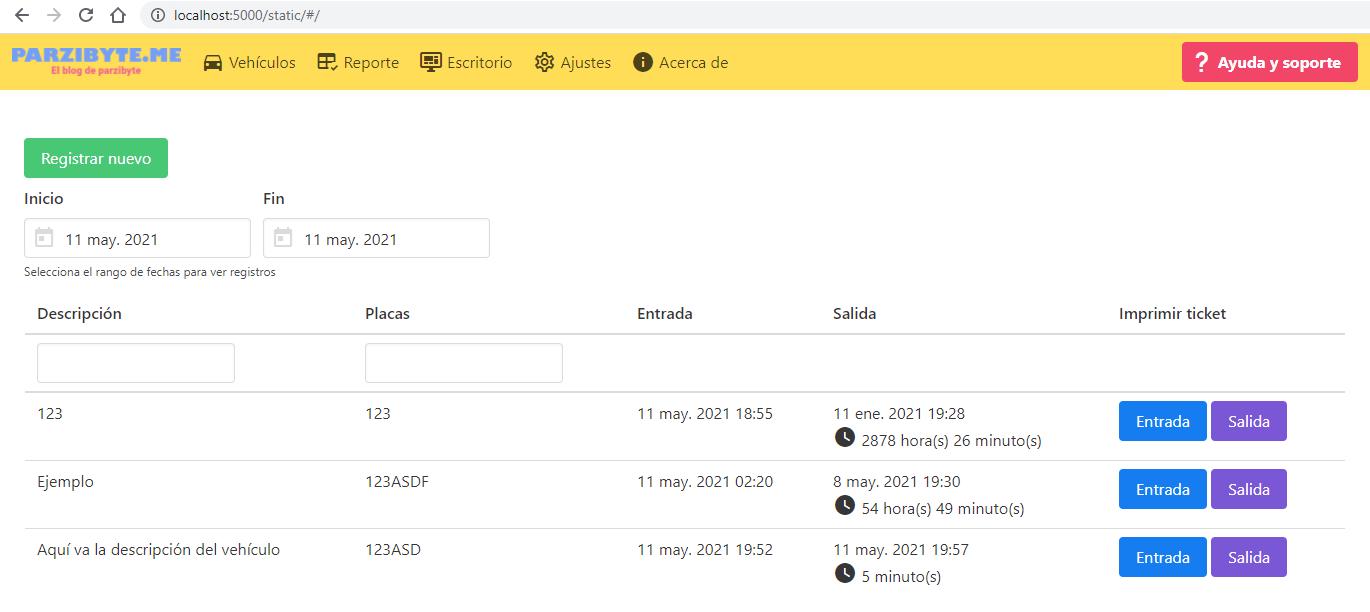
Task: Click the Parzibyte.me logo
Action: (96, 60)
